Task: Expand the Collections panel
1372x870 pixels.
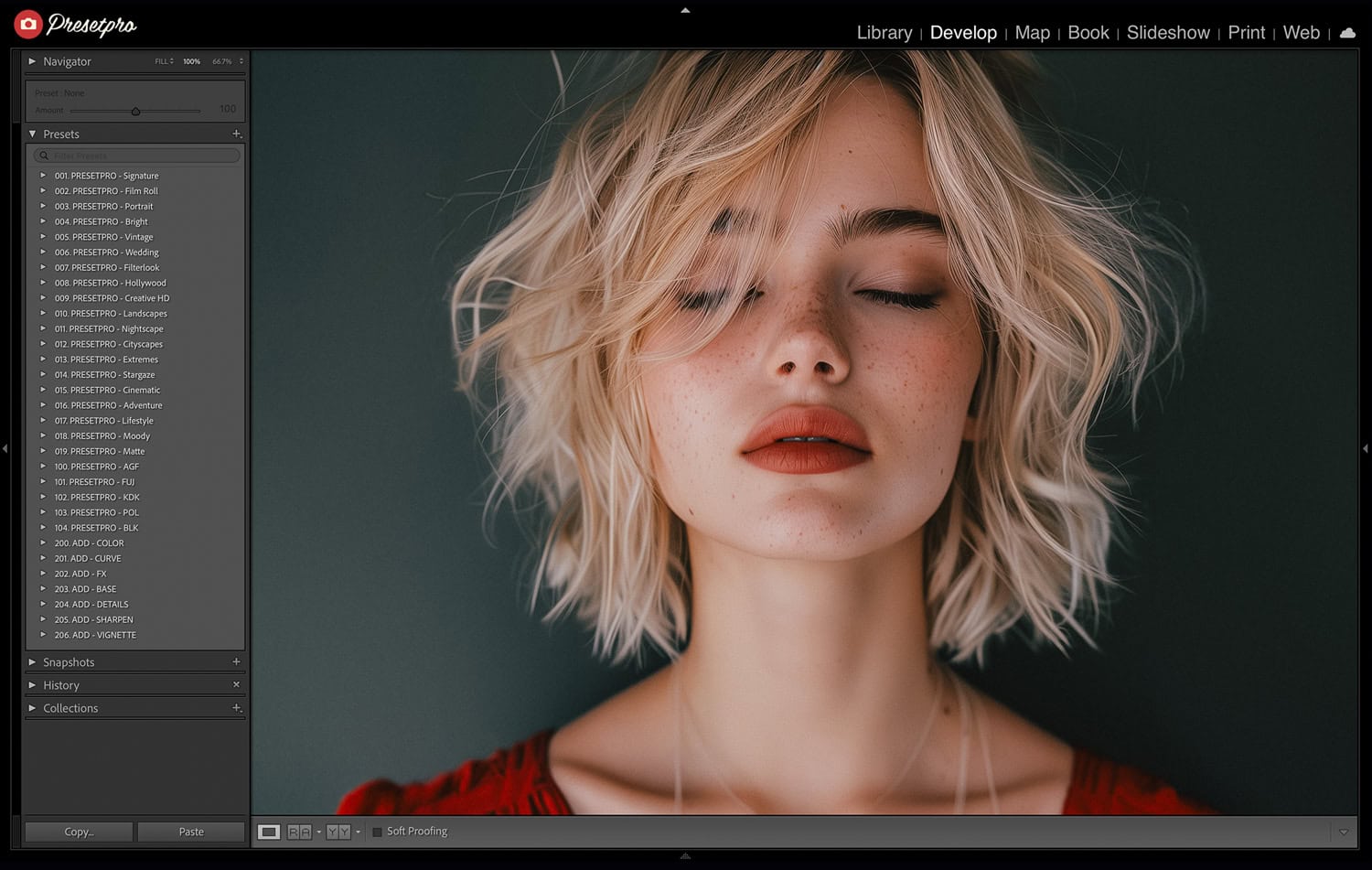Action: click(32, 707)
